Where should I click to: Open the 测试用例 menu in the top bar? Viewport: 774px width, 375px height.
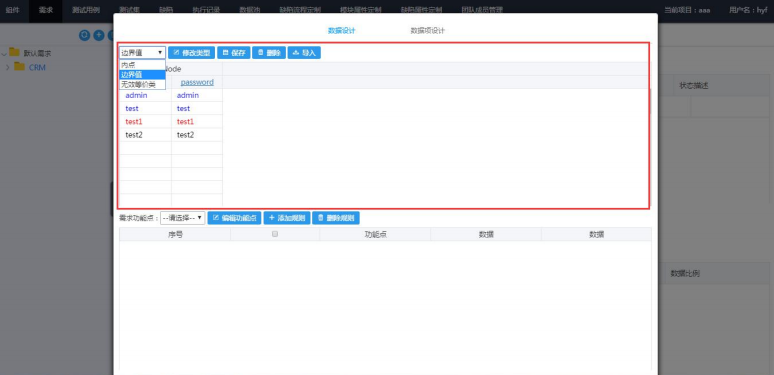(86, 10)
